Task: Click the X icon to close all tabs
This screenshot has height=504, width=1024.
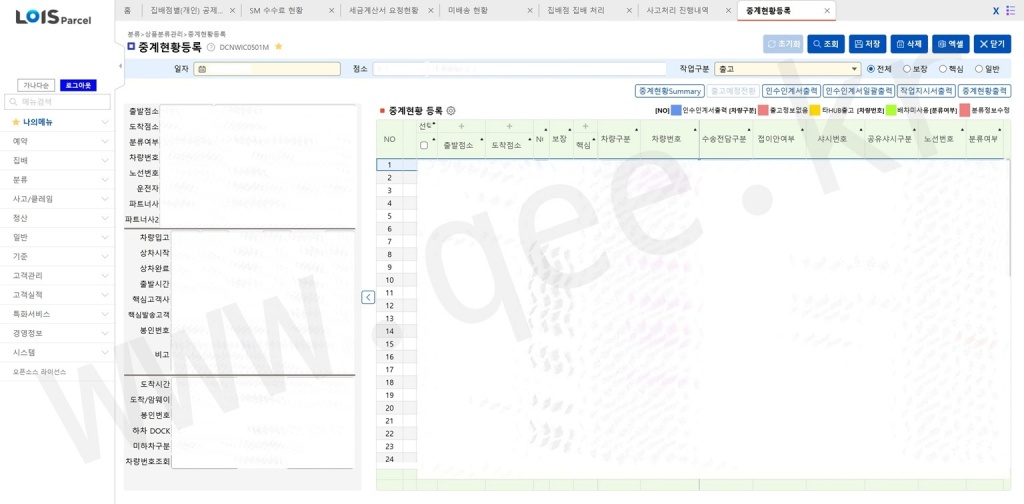Action: pyautogui.click(x=996, y=11)
